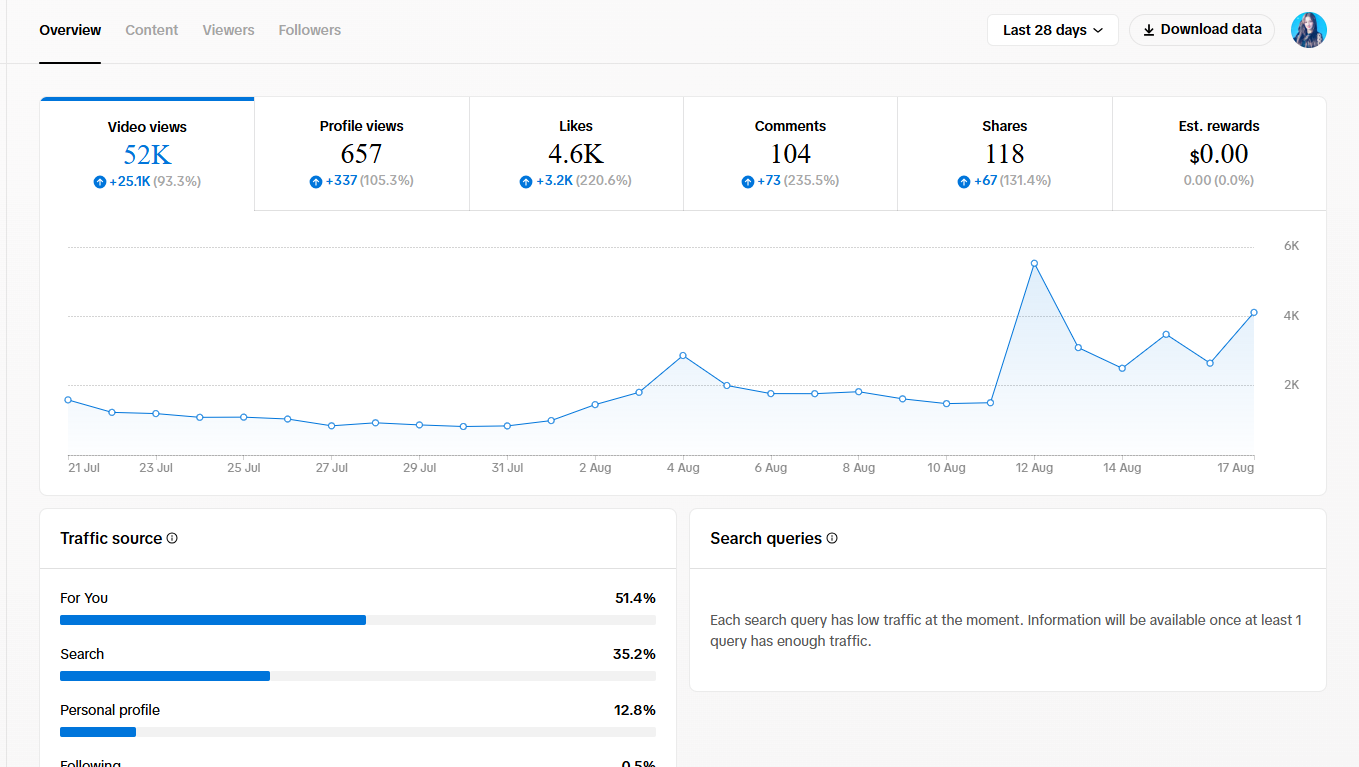Screen dimensions: 1359x767
Task: Switch to the Content tab
Action: click(152, 30)
